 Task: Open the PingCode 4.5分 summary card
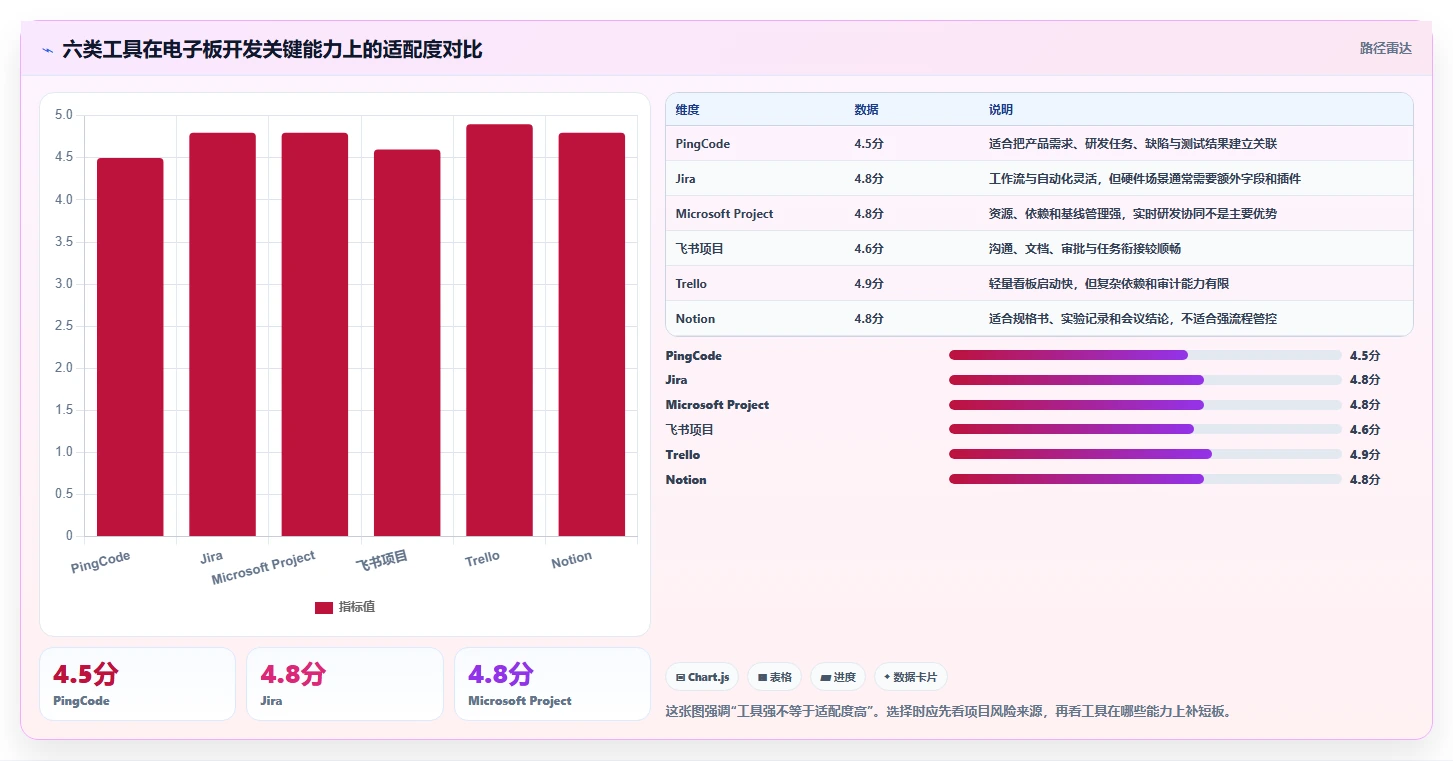click(137, 684)
